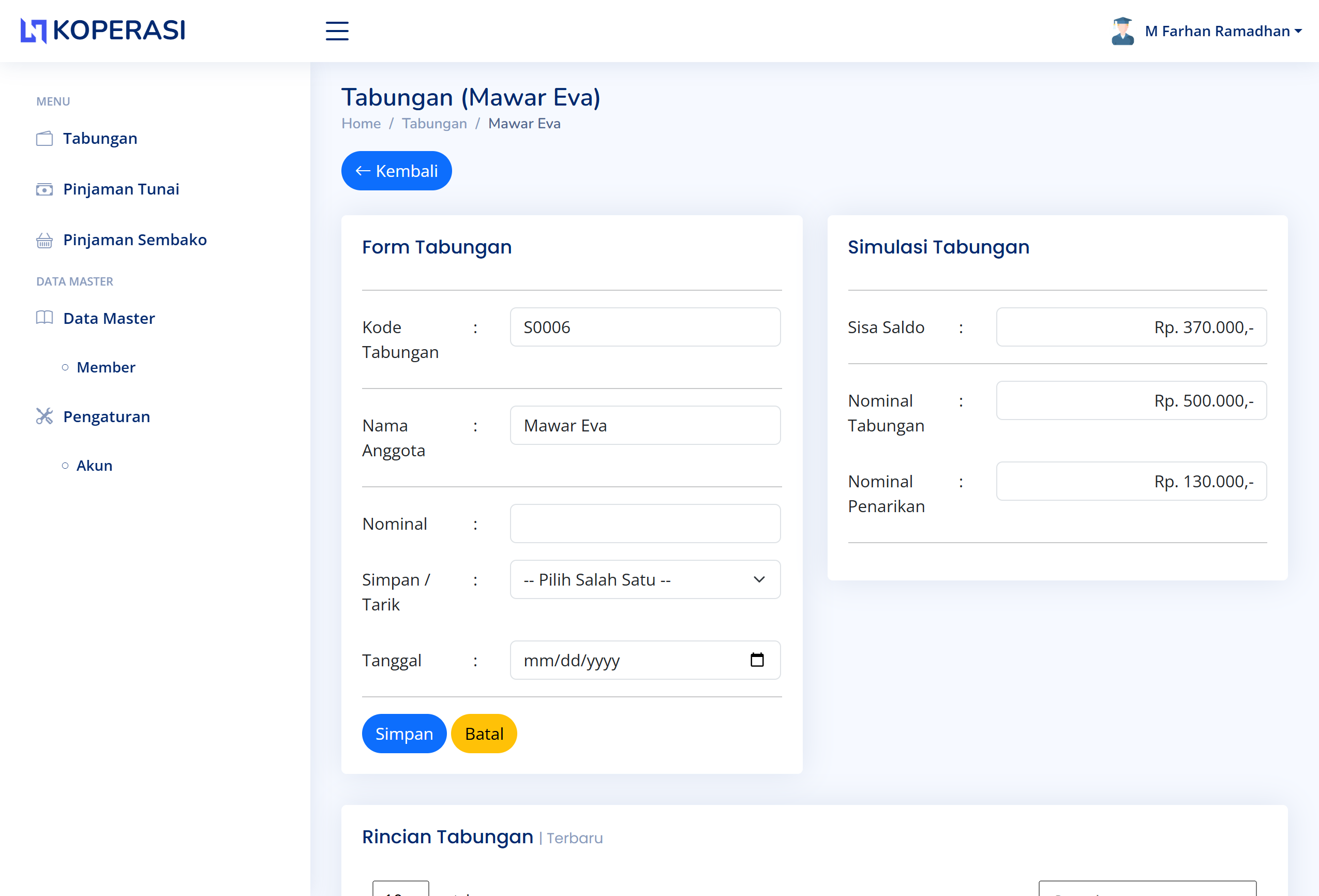The width and height of the screenshot is (1319, 896).
Task: Click the hamburger sidebar toggle icon
Action: click(x=337, y=31)
